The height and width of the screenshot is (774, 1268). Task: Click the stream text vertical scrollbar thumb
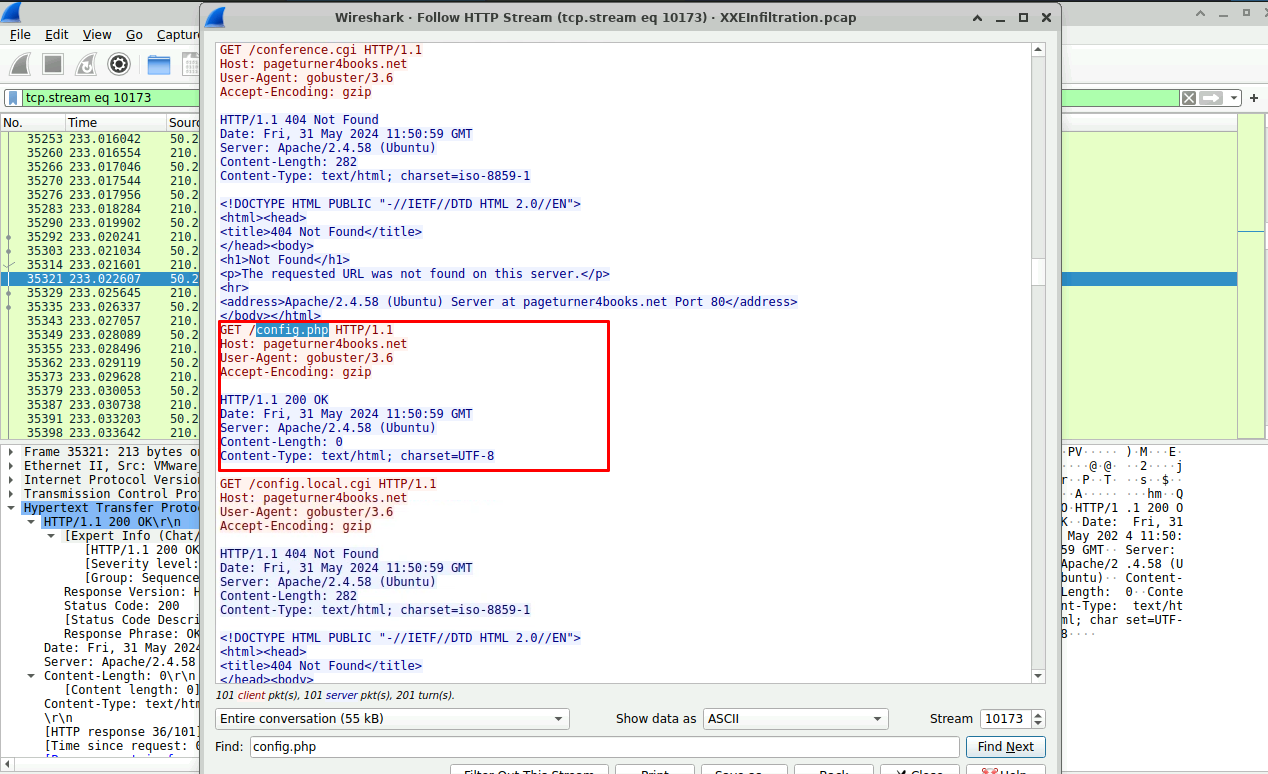[x=1038, y=272]
